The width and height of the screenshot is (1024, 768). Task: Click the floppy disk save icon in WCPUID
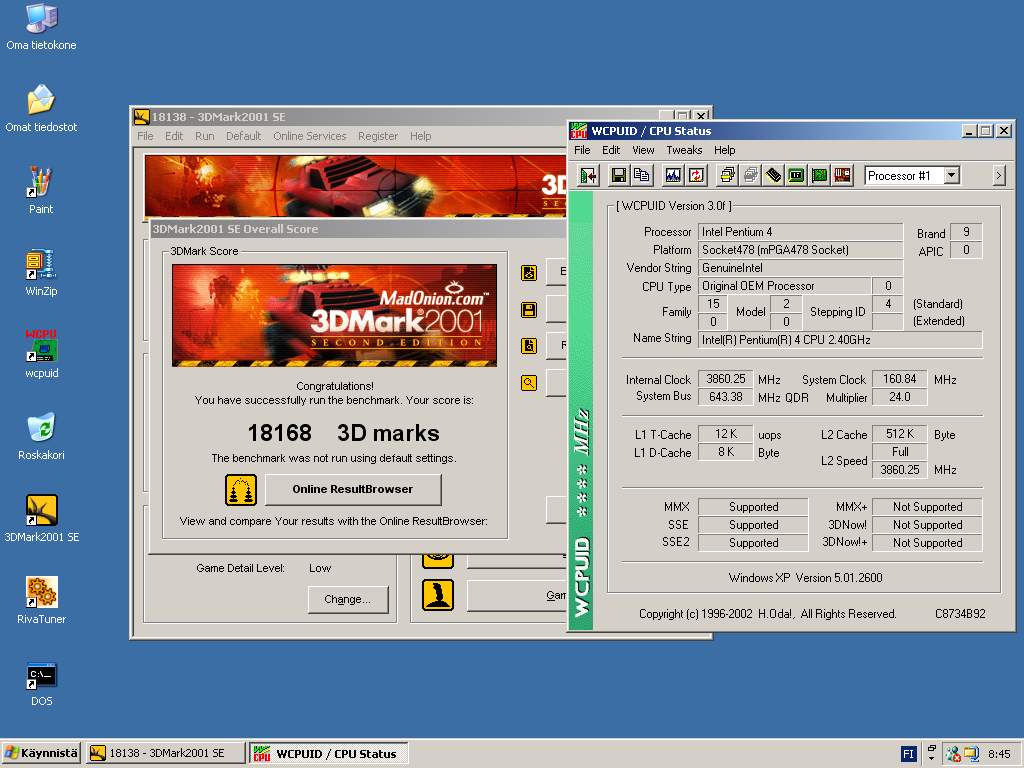pos(619,175)
